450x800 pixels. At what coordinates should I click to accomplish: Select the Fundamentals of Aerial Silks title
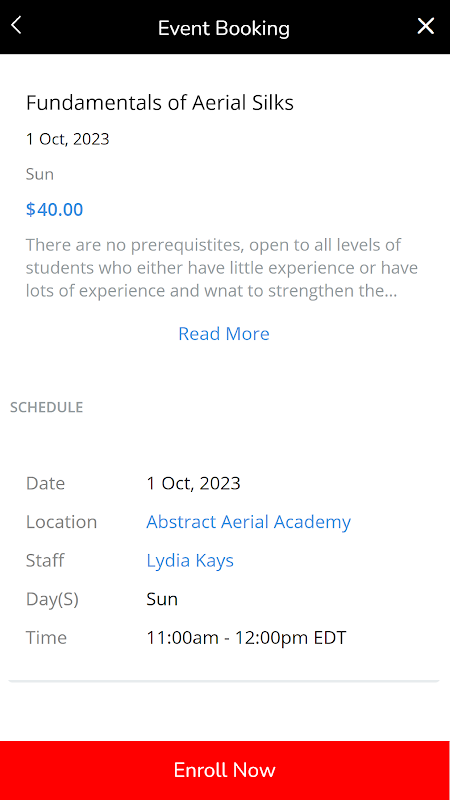click(160, 103)
